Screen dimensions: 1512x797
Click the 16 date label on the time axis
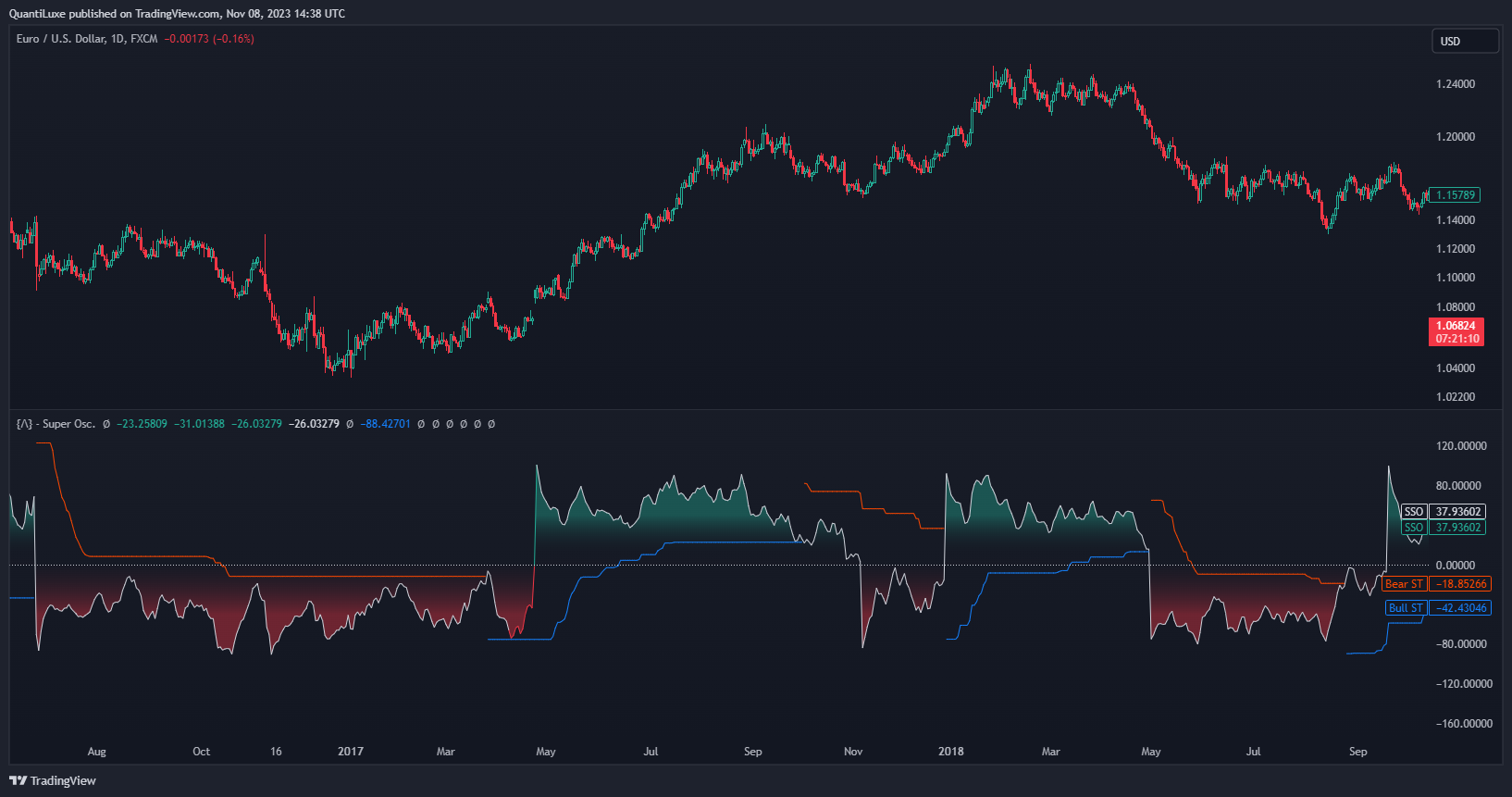276,752
